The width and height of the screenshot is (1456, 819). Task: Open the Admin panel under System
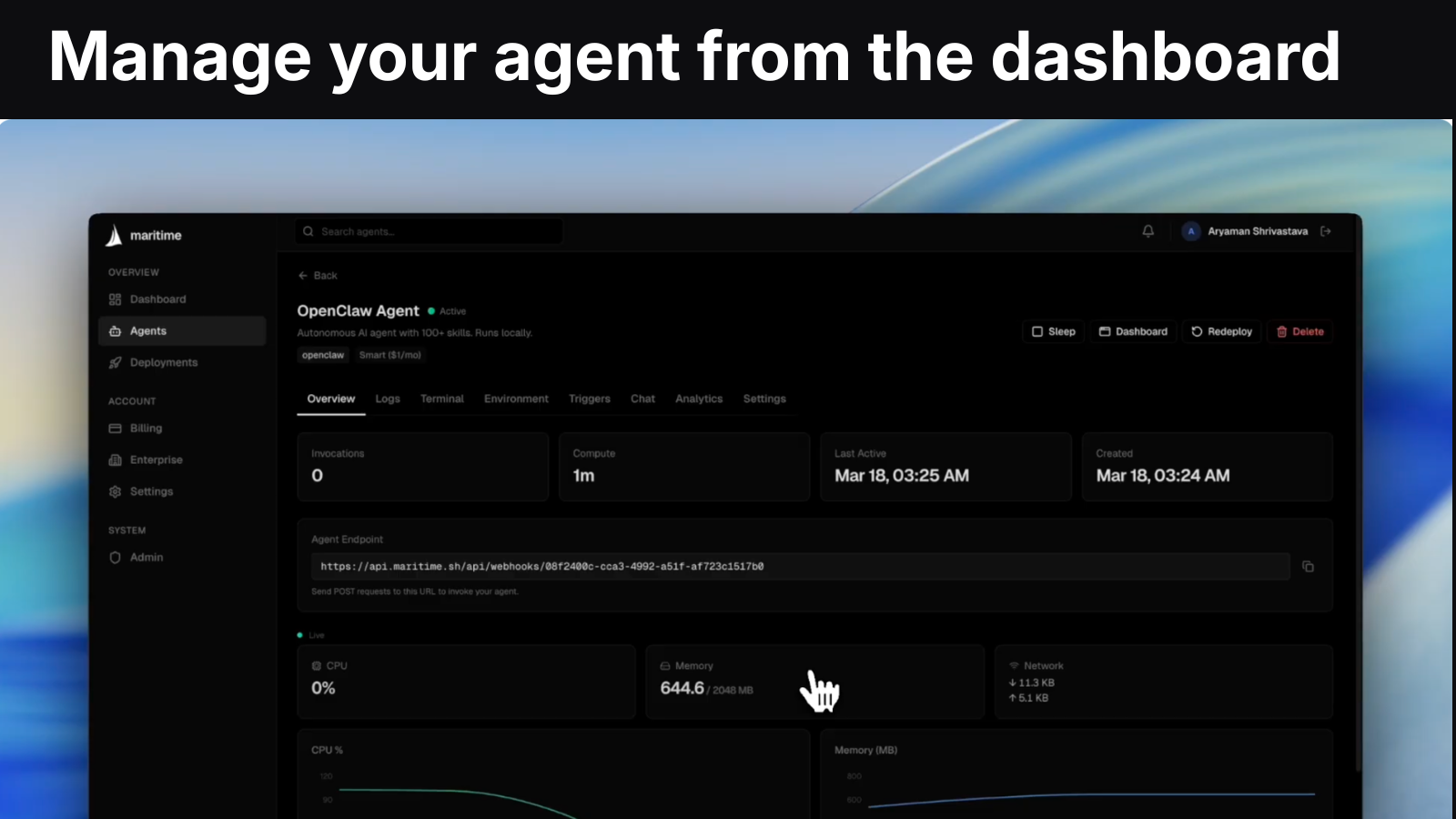tap(146, 557)
